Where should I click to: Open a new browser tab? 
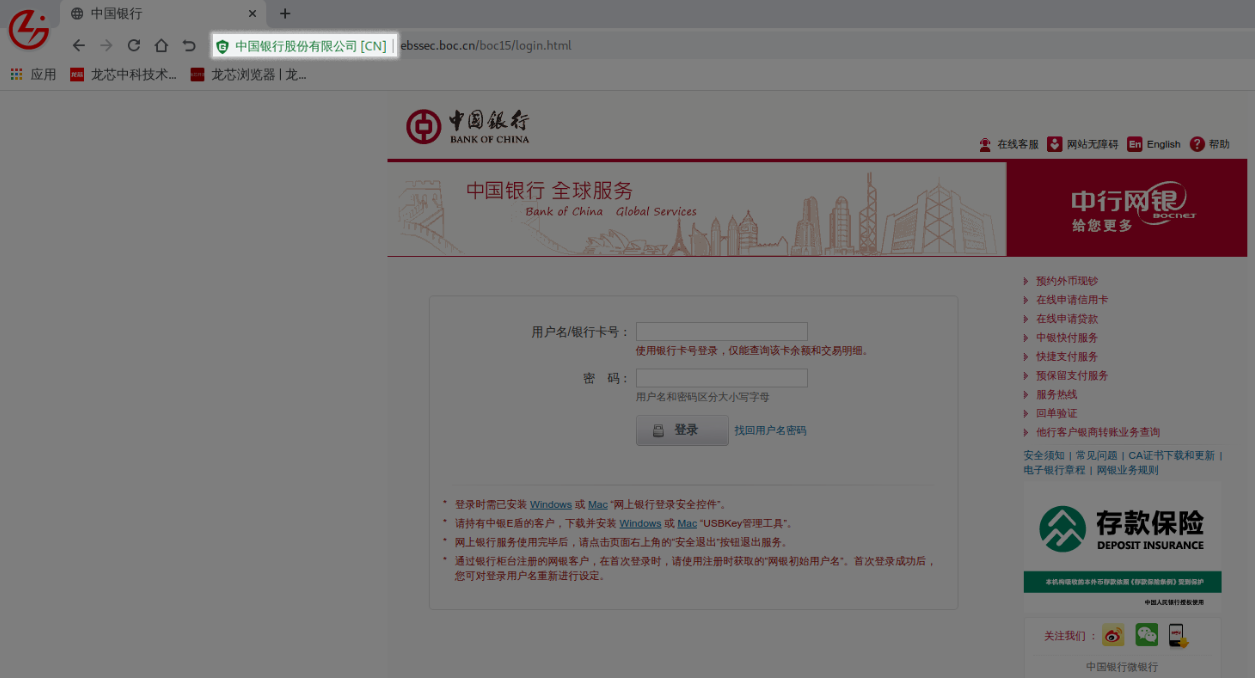(285, 14)
